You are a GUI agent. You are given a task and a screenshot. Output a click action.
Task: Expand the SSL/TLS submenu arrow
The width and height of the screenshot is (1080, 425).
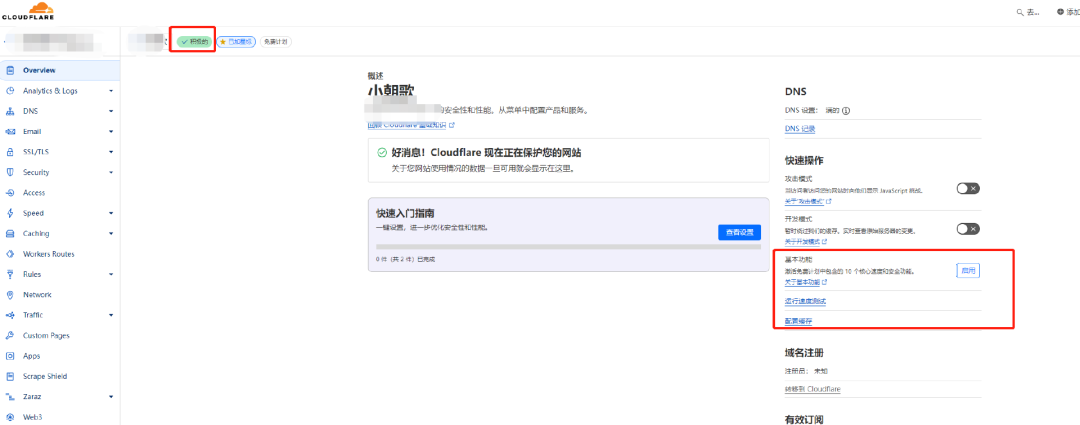(111, 152)
